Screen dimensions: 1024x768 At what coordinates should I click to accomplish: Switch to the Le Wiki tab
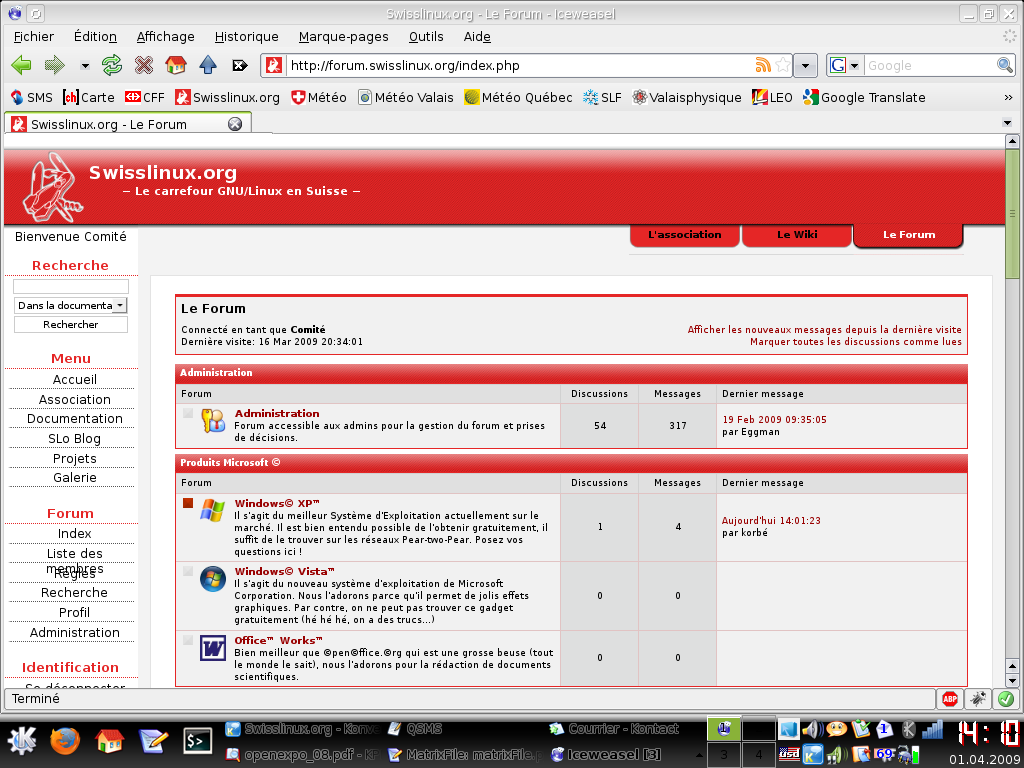pyautogui.click(x=796, y=234)
